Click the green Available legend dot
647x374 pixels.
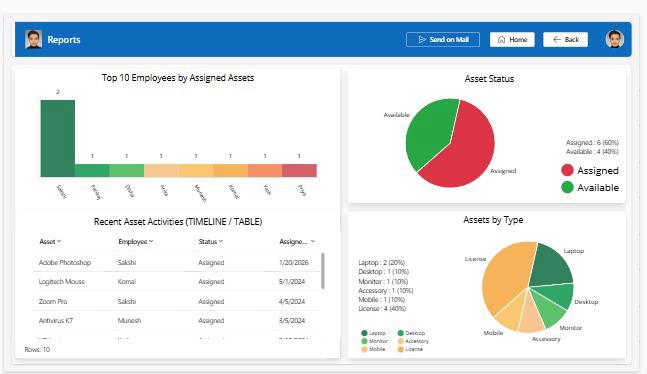[x=567, y=187]
